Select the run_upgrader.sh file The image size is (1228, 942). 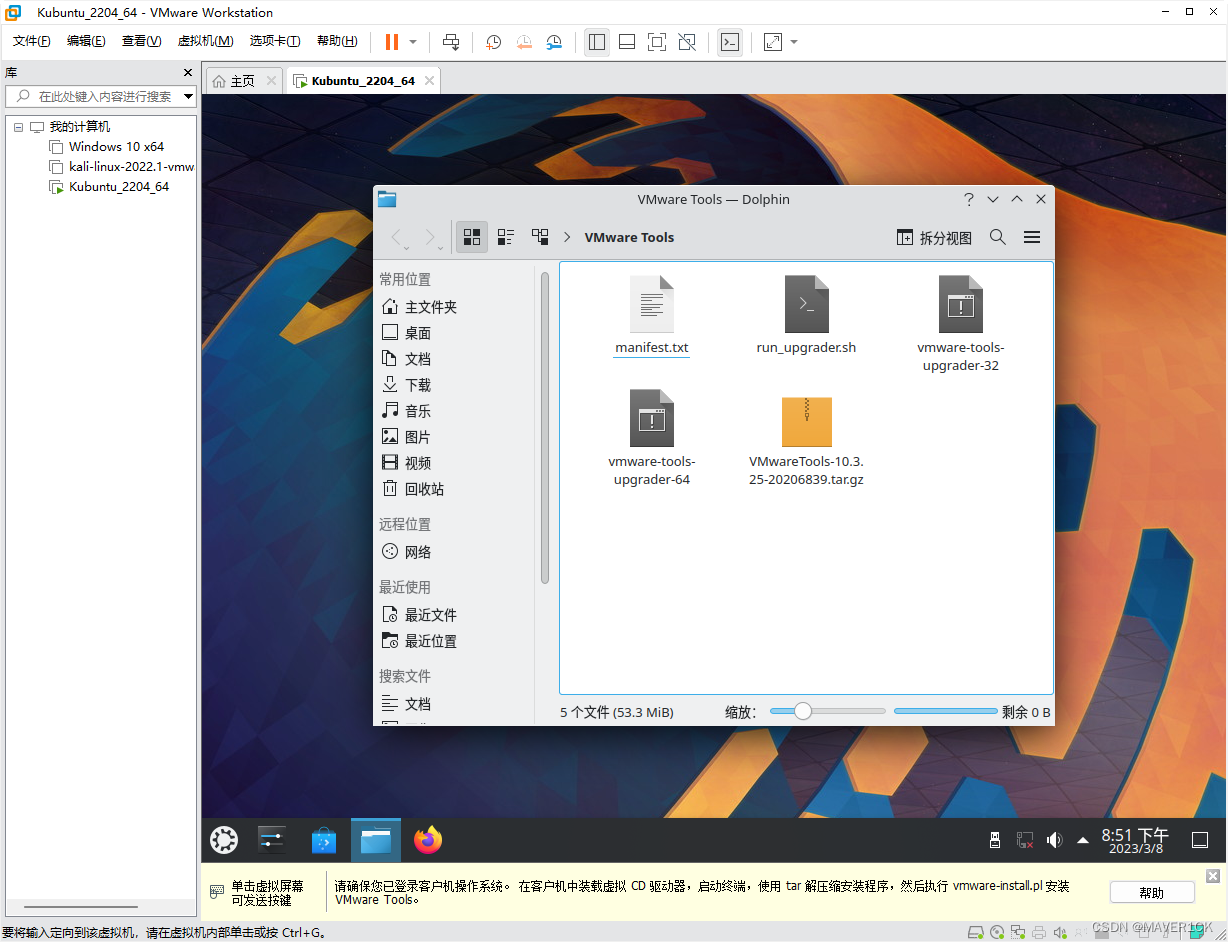(806, 316)
